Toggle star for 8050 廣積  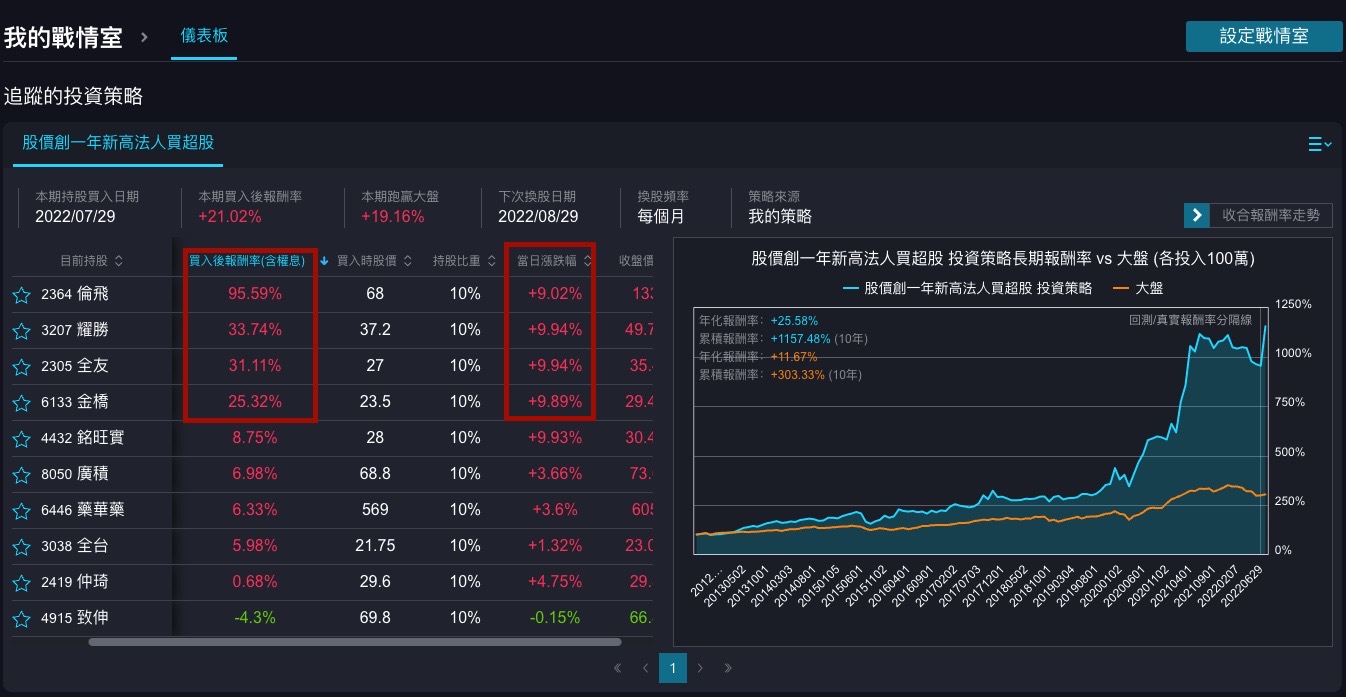(x=21, y=474)
